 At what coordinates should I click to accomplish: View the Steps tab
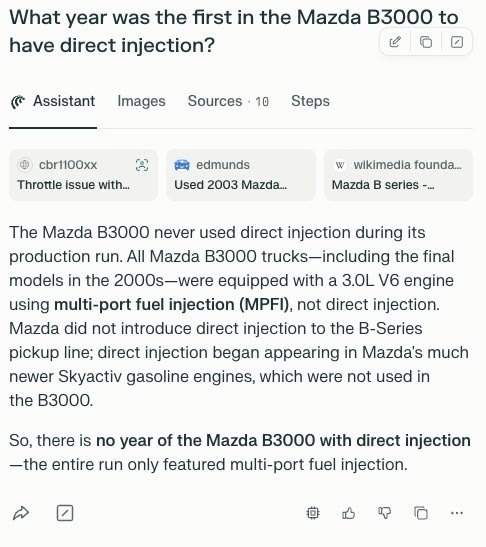(x=310, y=101)
